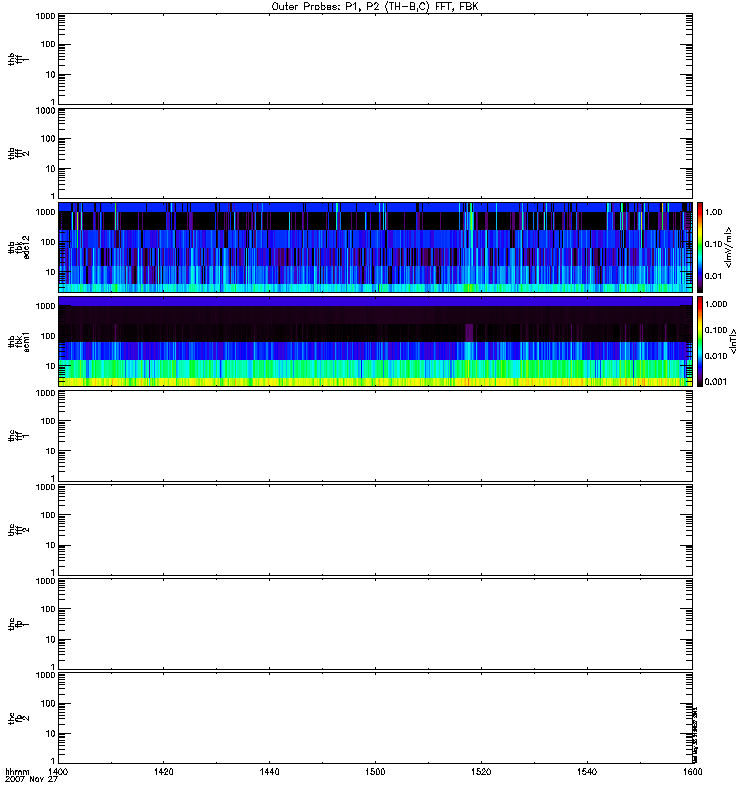
Task: Click the 1500 time tick label
Action: tap(375, 772)
